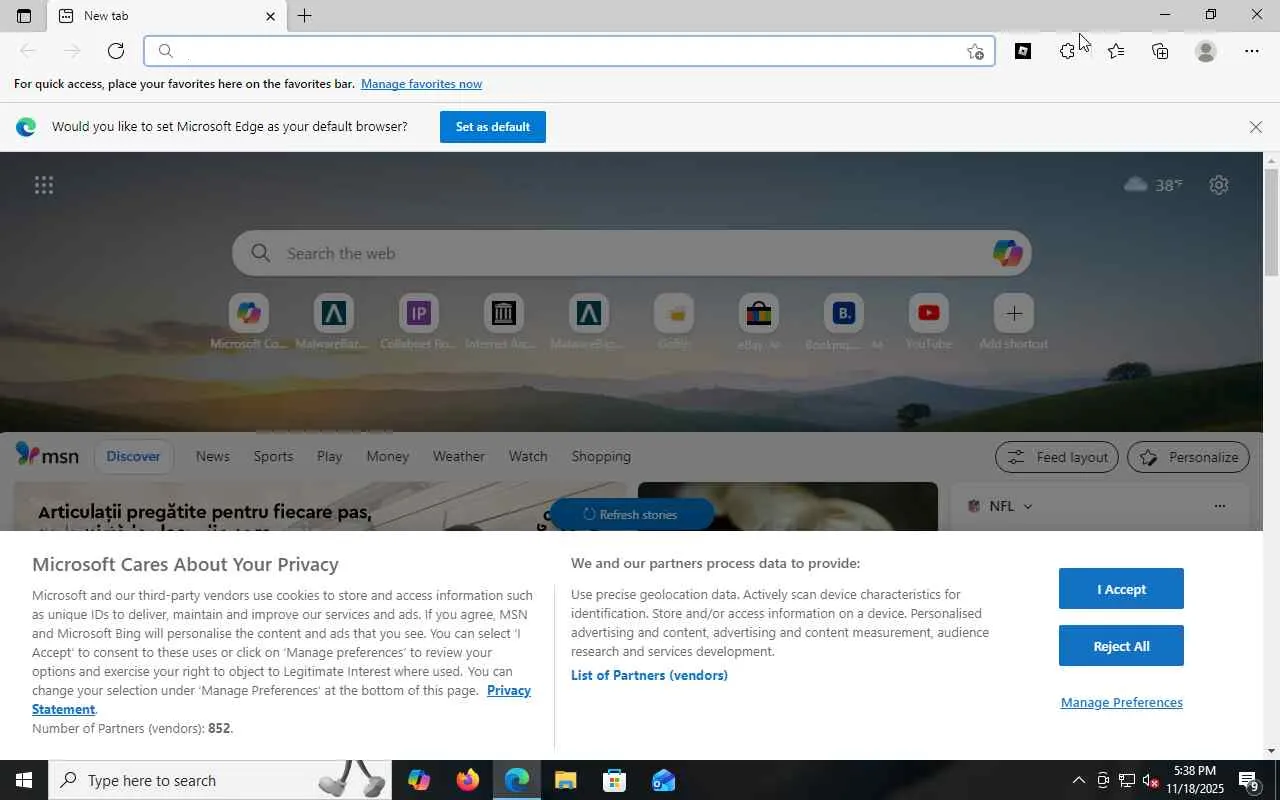This screenshot has width=1280, height=800.
Task: Open Outlook from the taskbar
Action: pos(663,780)
